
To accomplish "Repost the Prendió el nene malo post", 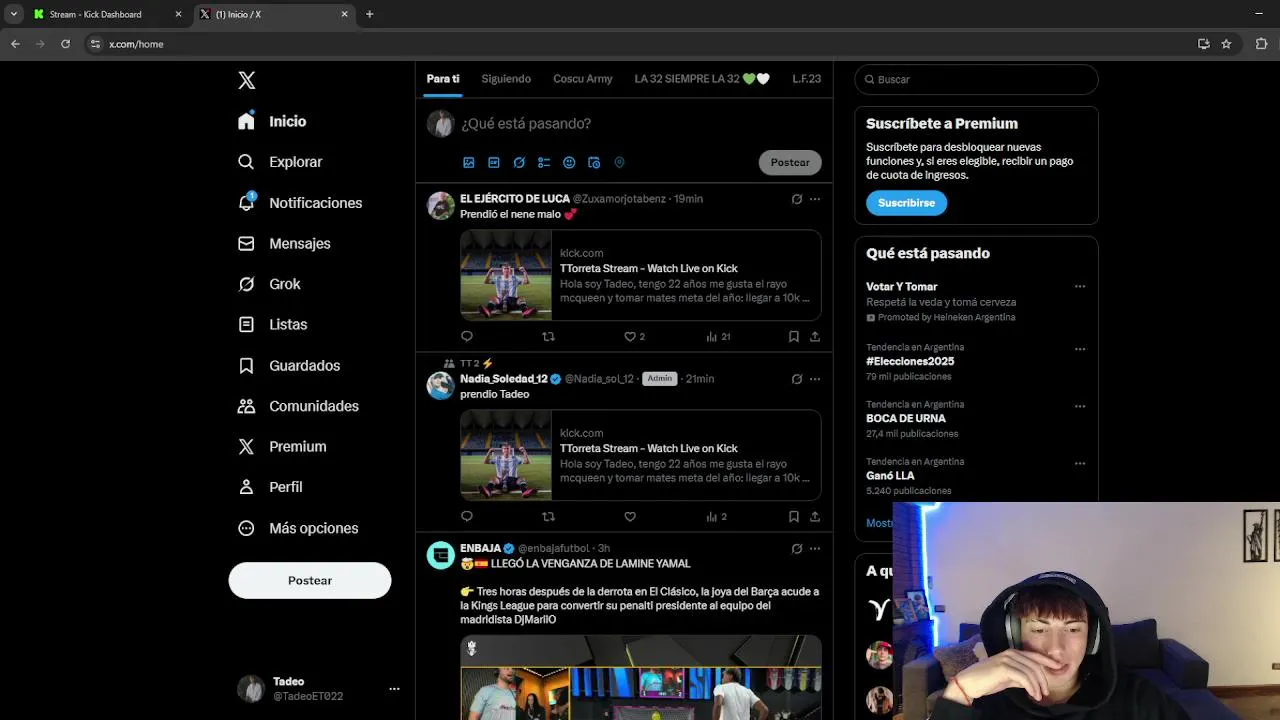I will click(548, 337).
